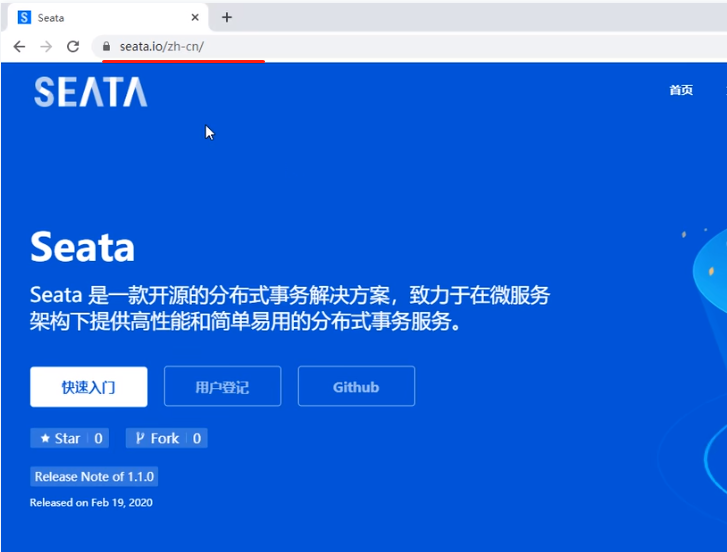
Task: Open the 首页 navigation item
Action: pos(681,90)
